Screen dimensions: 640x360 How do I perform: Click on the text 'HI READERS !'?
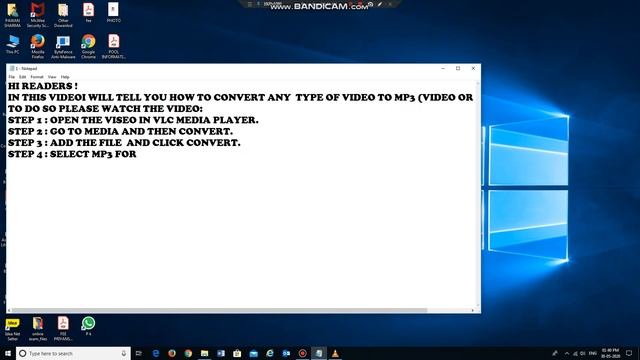[43, 86]
